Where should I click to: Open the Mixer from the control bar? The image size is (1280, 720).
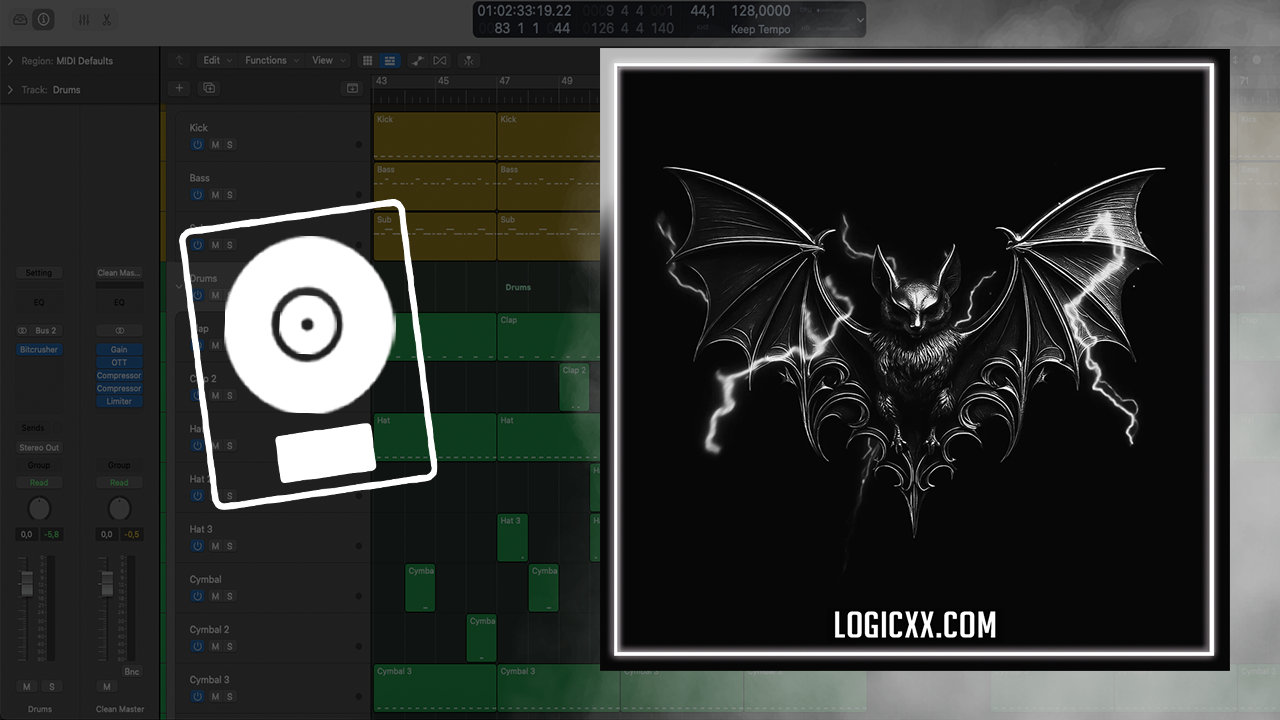[84, 20]
